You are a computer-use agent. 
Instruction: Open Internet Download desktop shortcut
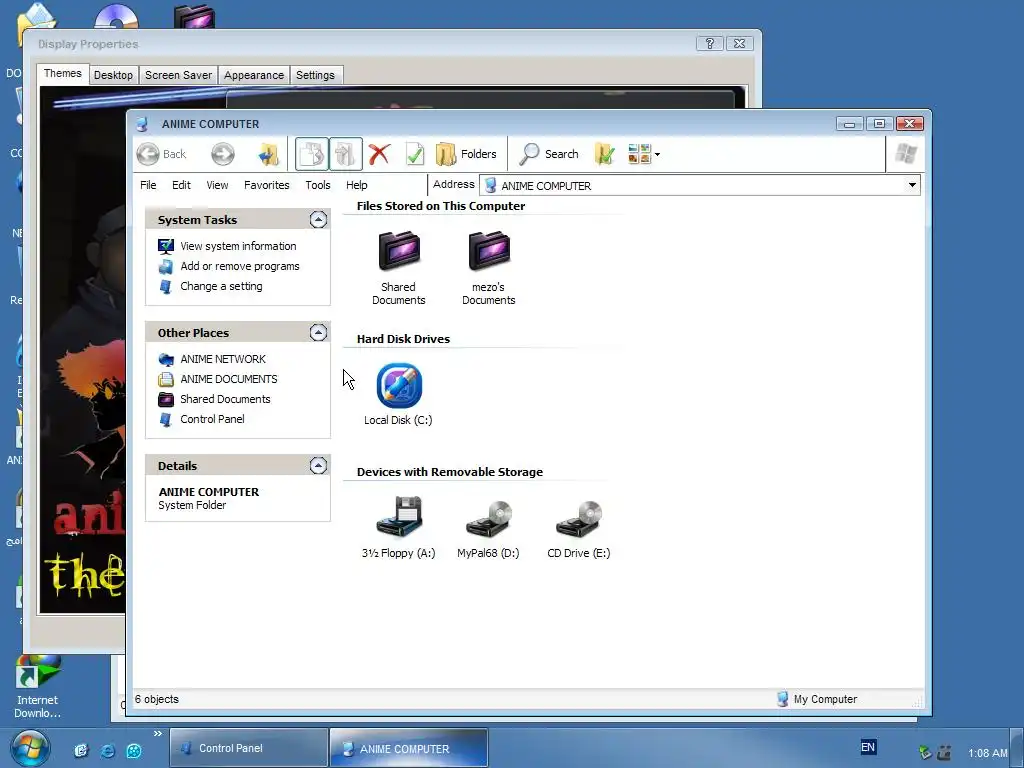[x=37, y=687]
